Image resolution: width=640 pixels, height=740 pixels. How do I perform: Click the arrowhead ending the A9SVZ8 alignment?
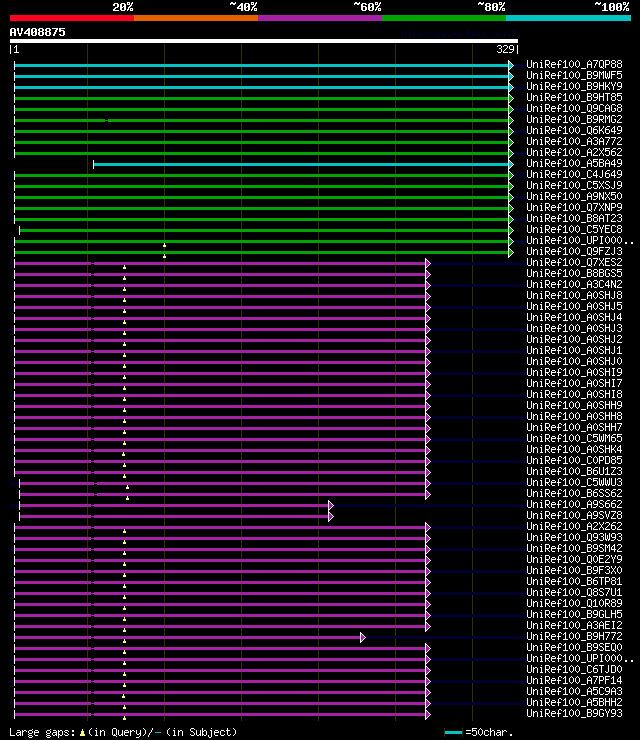331,516
